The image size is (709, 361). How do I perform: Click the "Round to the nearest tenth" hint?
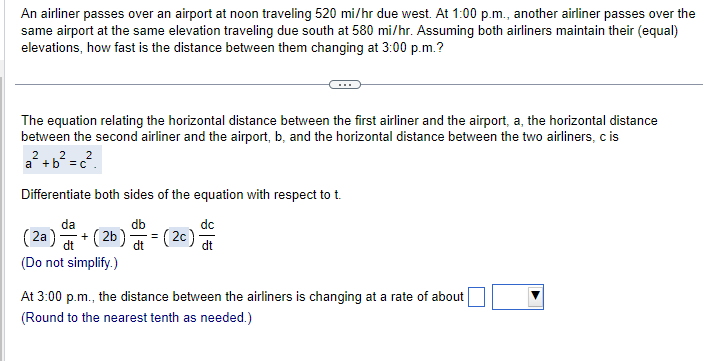136,318
